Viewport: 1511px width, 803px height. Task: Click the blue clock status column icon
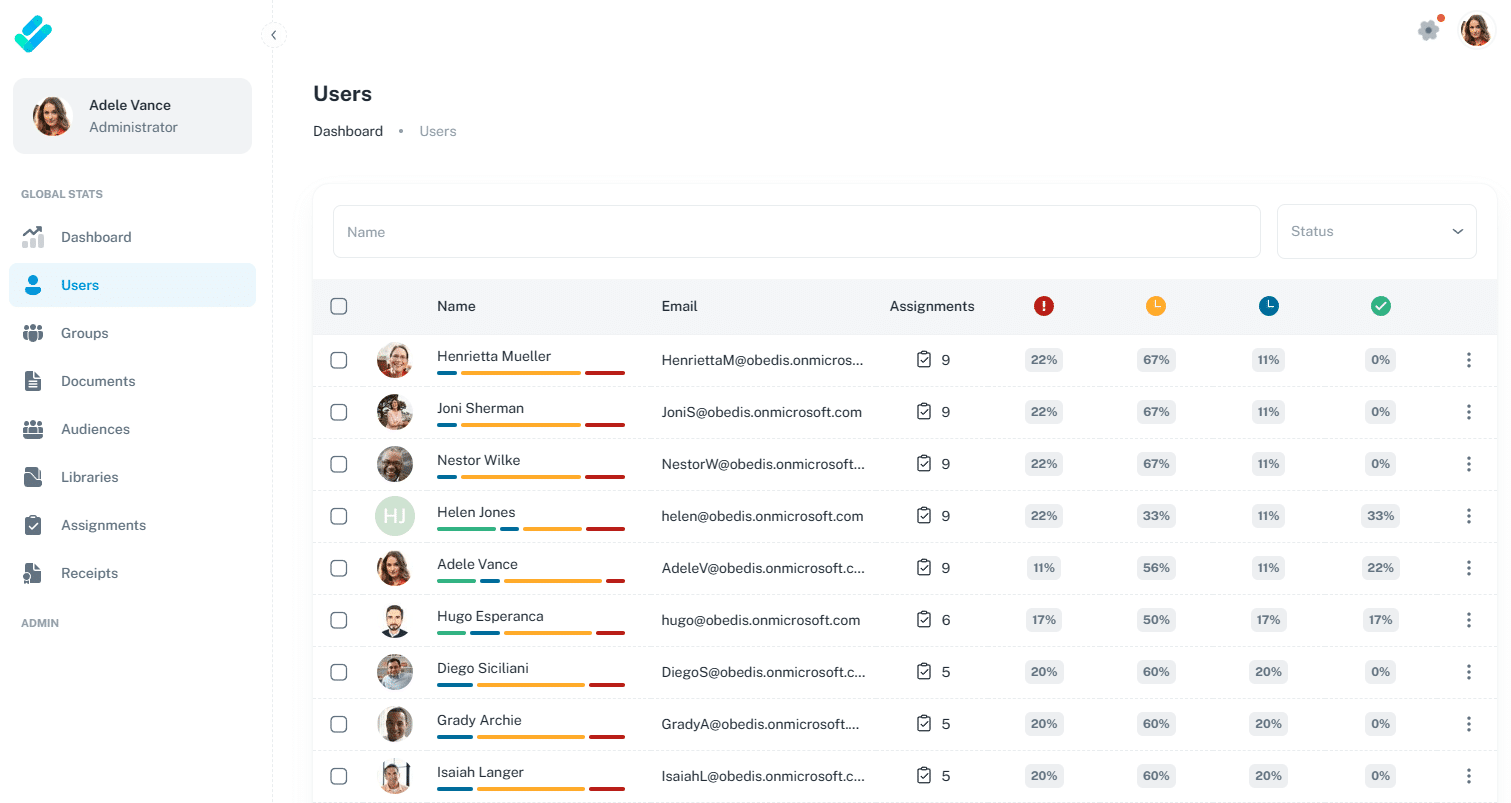(1268, 307)
